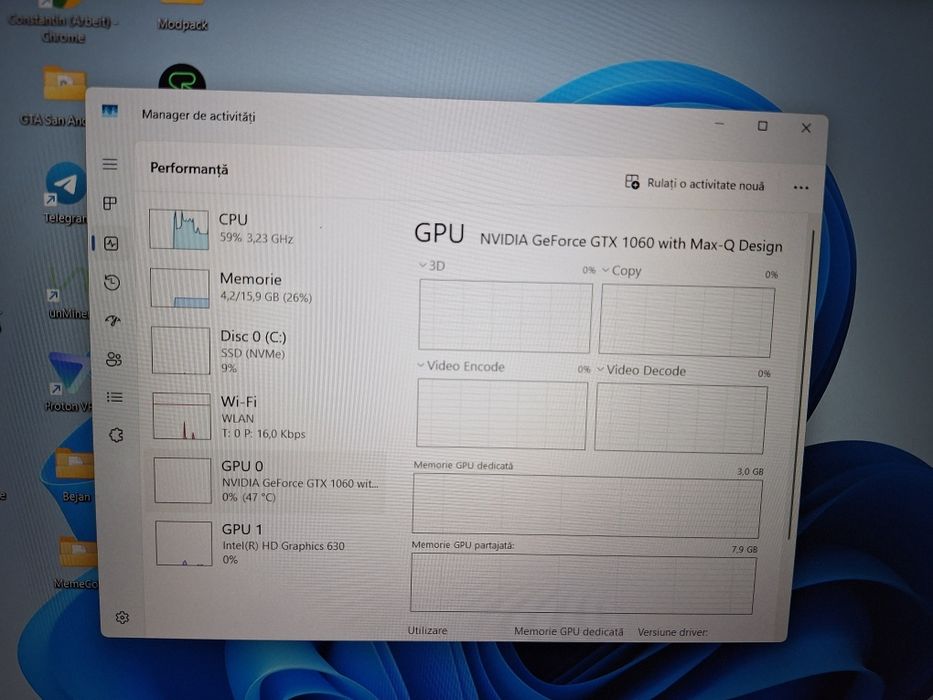Maximize the Task Manager window
Viewport: 933px width, 700px height.
(762, 126)
